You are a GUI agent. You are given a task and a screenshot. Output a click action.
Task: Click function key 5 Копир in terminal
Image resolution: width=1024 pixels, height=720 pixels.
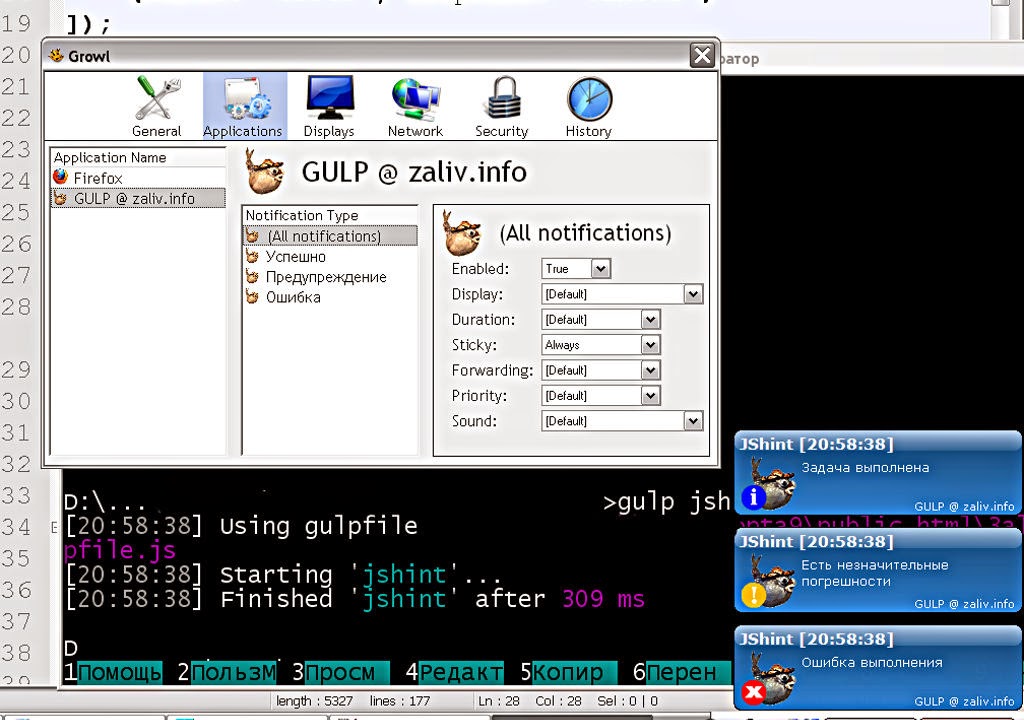coord(568,672)
